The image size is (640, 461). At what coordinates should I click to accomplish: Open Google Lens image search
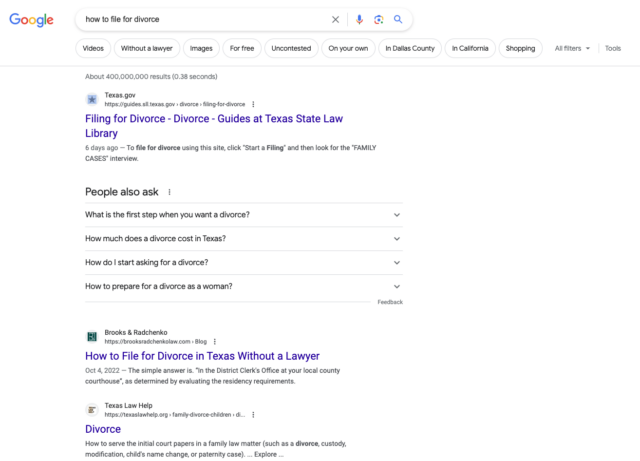point(378,19)
